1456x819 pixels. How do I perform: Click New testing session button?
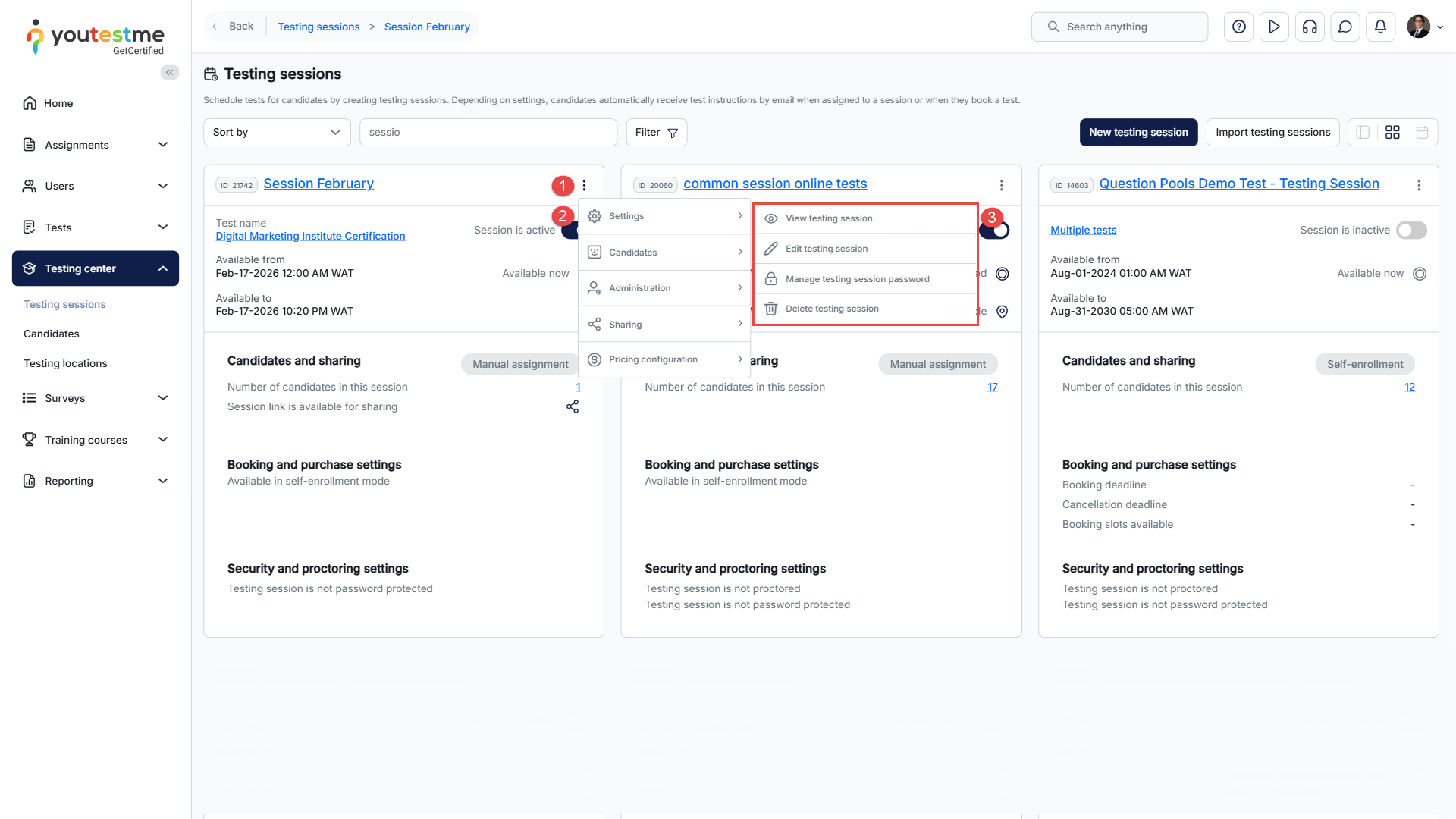point(1138,132)
